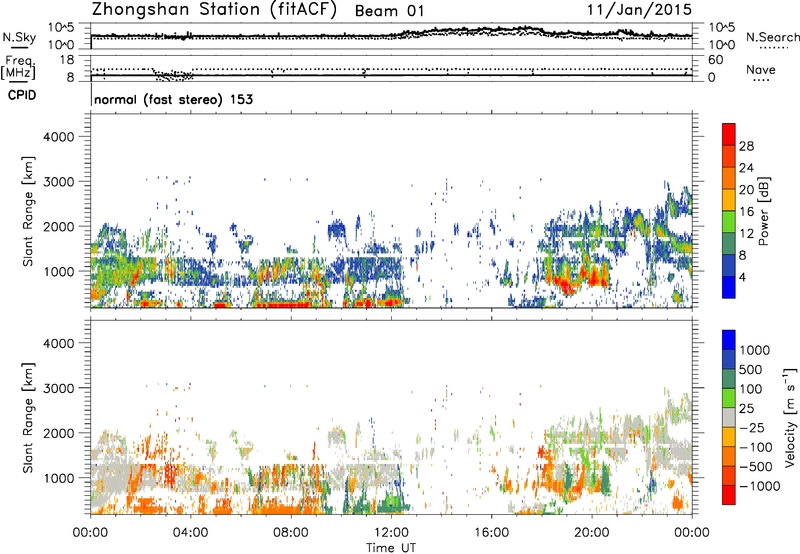Viewport: 800px width, 554px height.
Task: Click the dotted line sample under Nave
Action: coord(761,81)
